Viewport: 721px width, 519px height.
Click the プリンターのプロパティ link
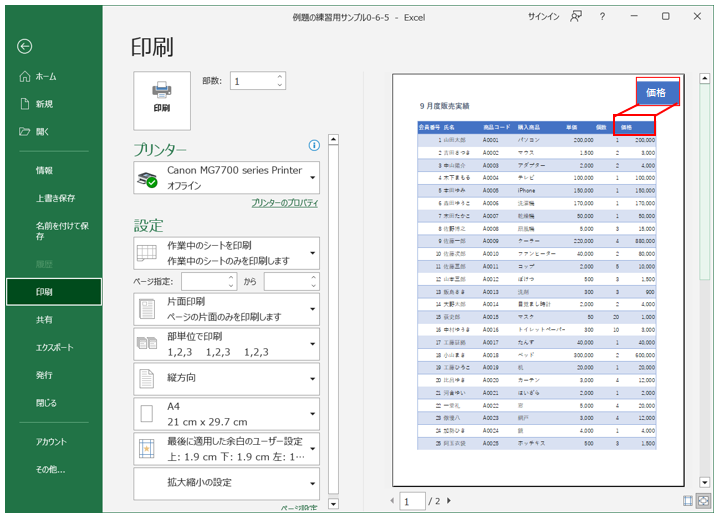coord(284,203)
